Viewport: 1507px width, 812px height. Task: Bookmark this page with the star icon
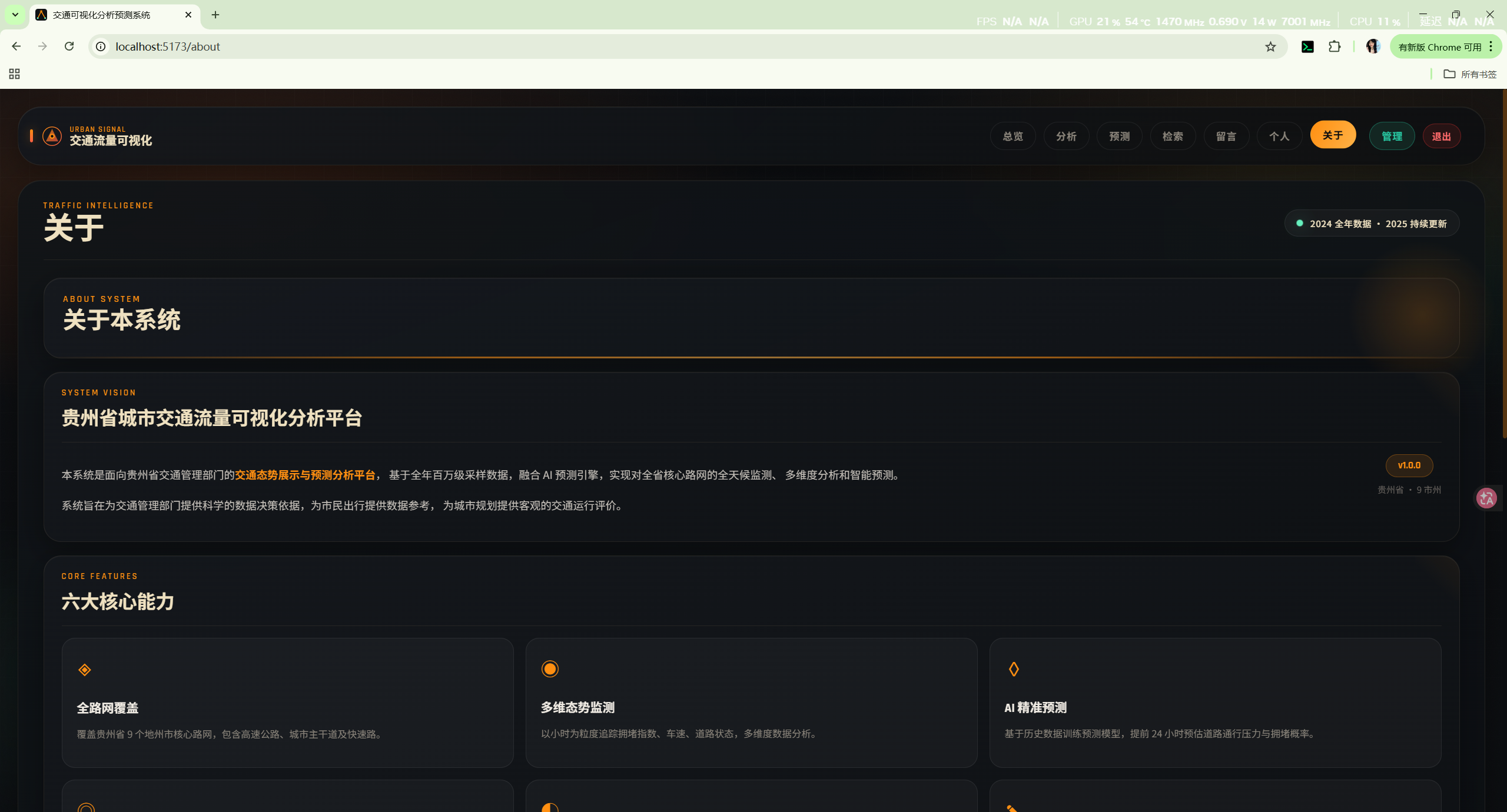(1270, 46)
